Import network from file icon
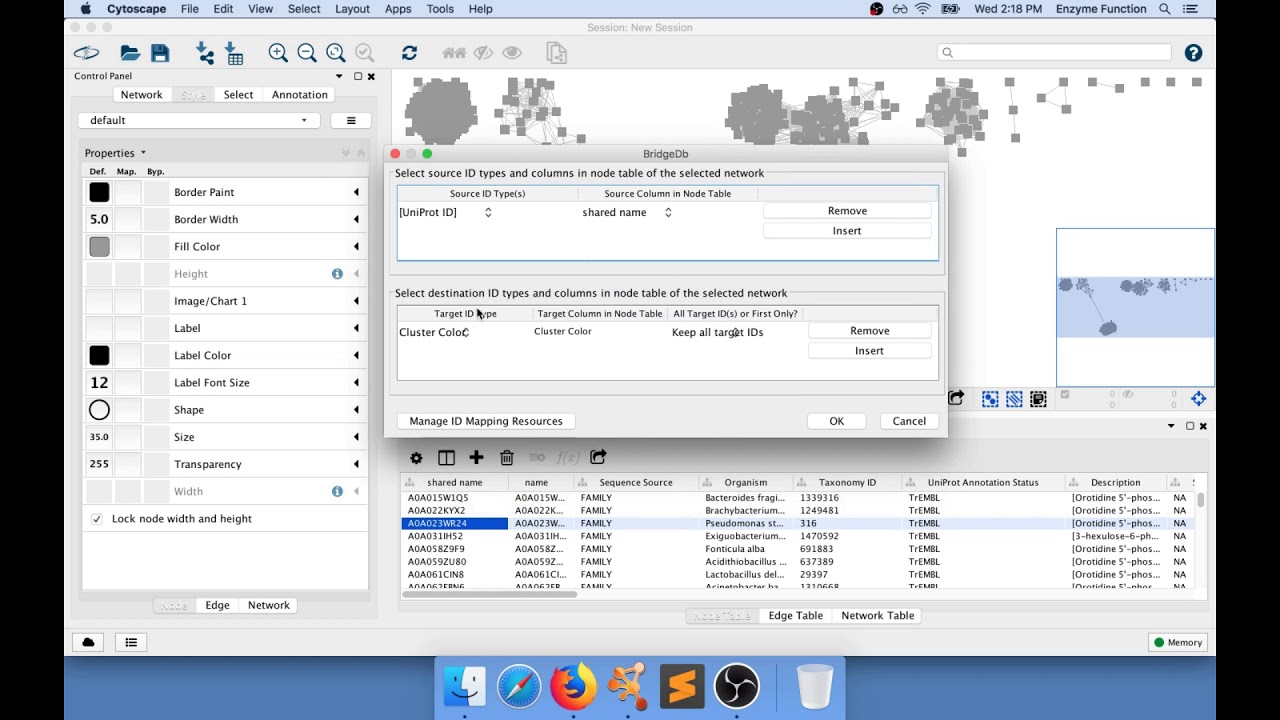 (205, 53)
